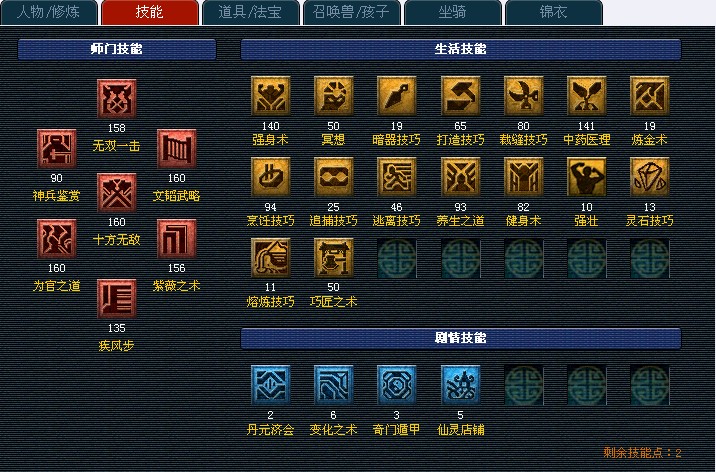
Task: Click the 文韬武略 red skill icon
Action: point(177,149)
